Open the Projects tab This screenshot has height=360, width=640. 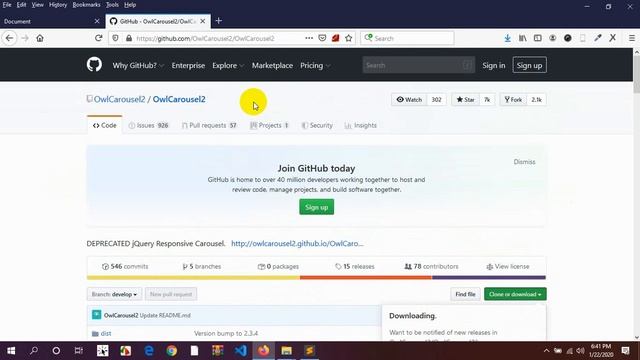(x=269, y=125)
